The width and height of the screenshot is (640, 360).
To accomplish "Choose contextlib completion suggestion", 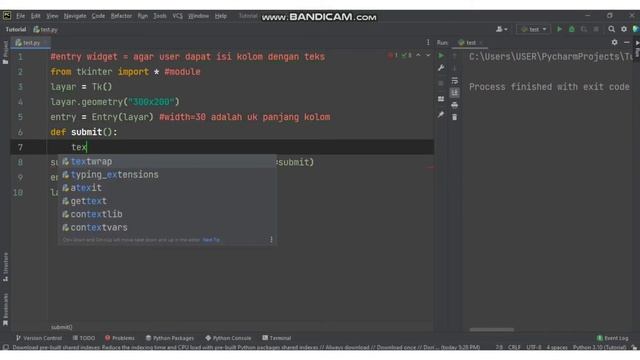I will [x=167, y=214].
